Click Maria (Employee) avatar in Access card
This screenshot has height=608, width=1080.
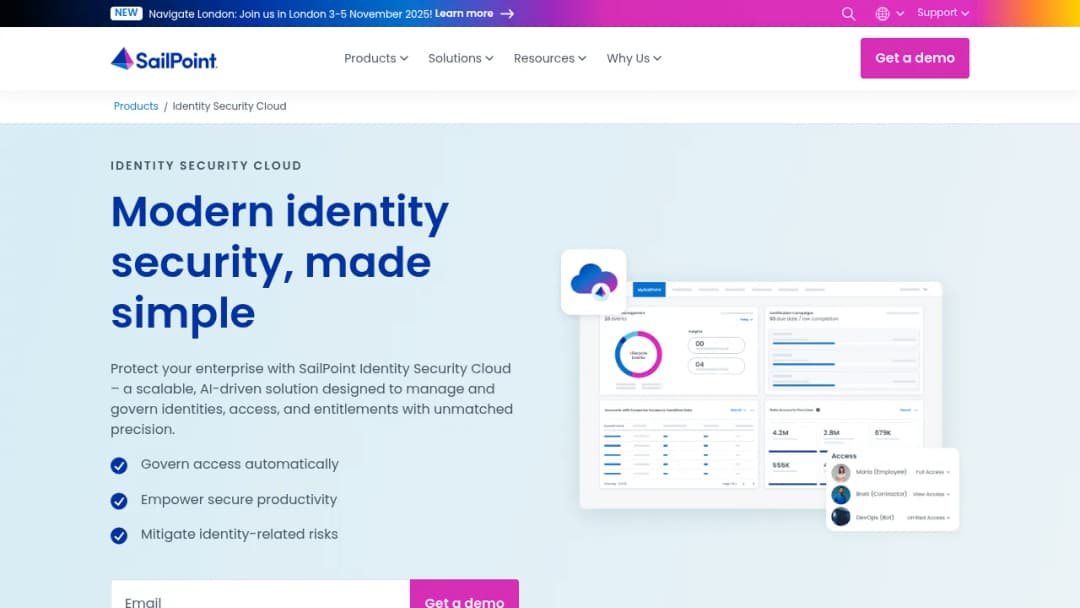coord(840,472)
